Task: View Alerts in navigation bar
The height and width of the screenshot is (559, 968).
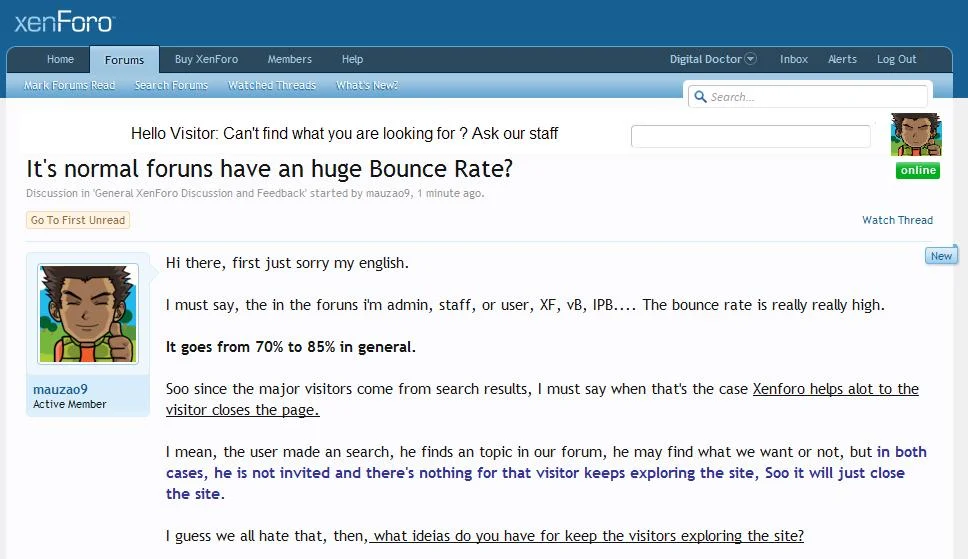Action: click(842, 59)
